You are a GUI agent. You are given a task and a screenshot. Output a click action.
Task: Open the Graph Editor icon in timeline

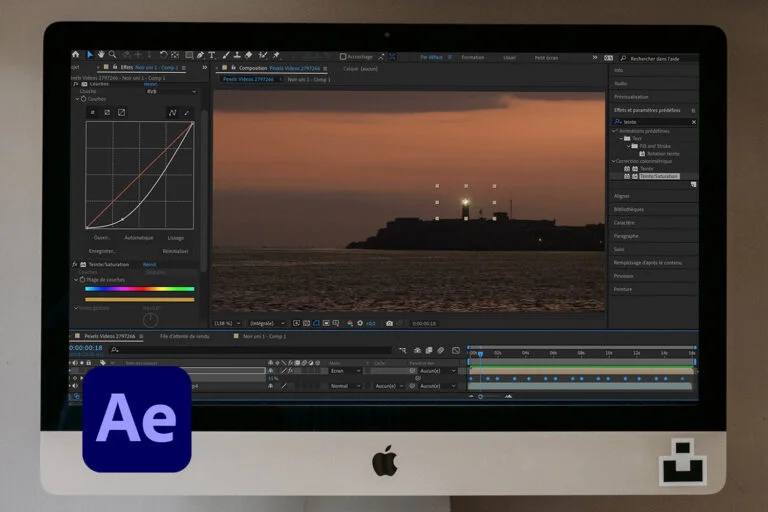point(456,350)
